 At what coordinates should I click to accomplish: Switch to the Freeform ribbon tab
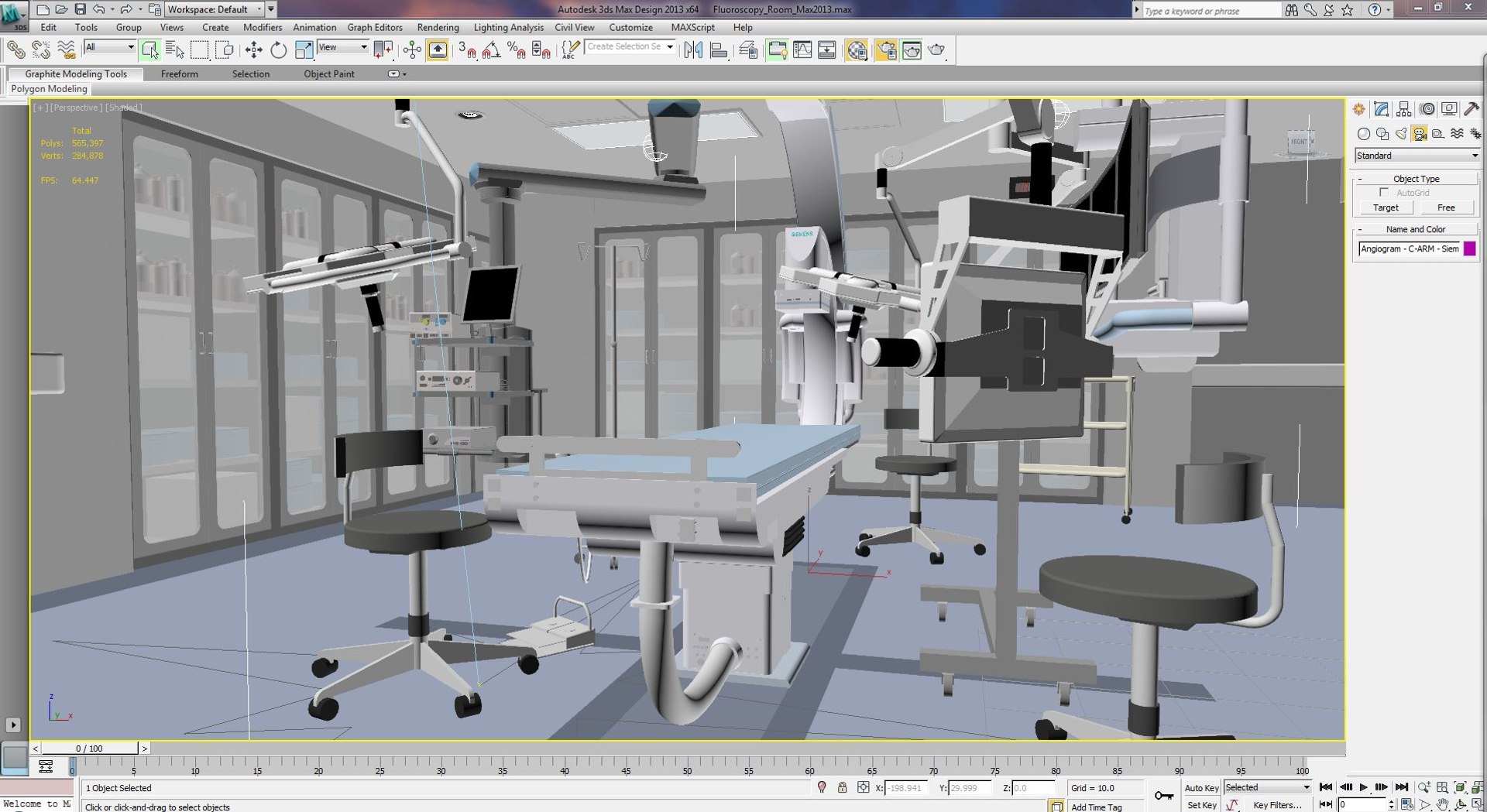tap(180, 74)
